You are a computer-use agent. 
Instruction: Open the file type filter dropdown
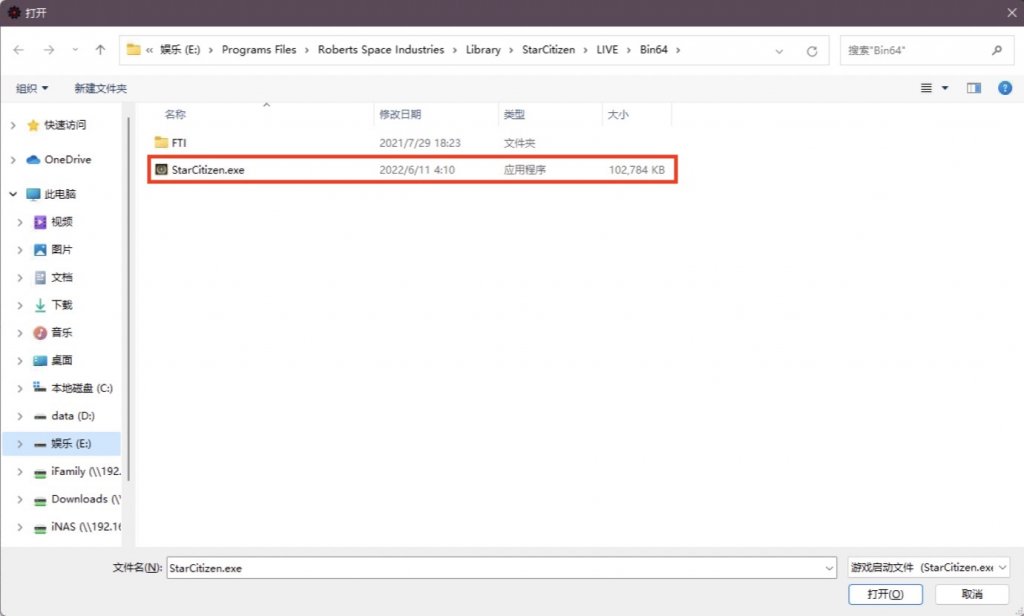click(x=929, y=567)
